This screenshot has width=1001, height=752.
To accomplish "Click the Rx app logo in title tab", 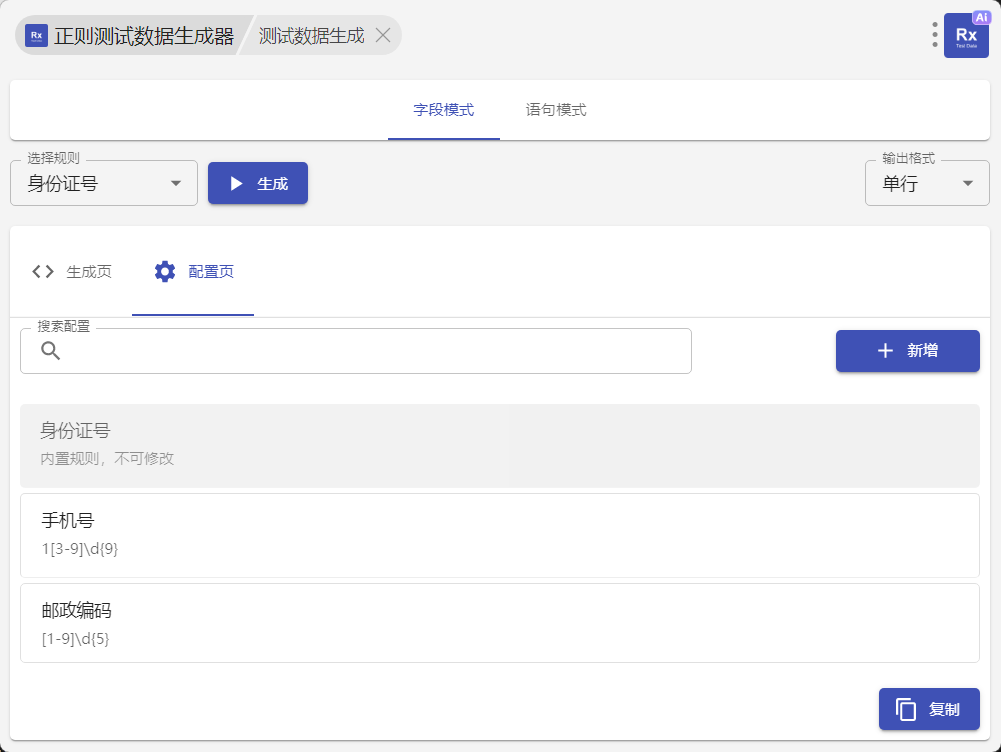I will click(x=36, y=35).
